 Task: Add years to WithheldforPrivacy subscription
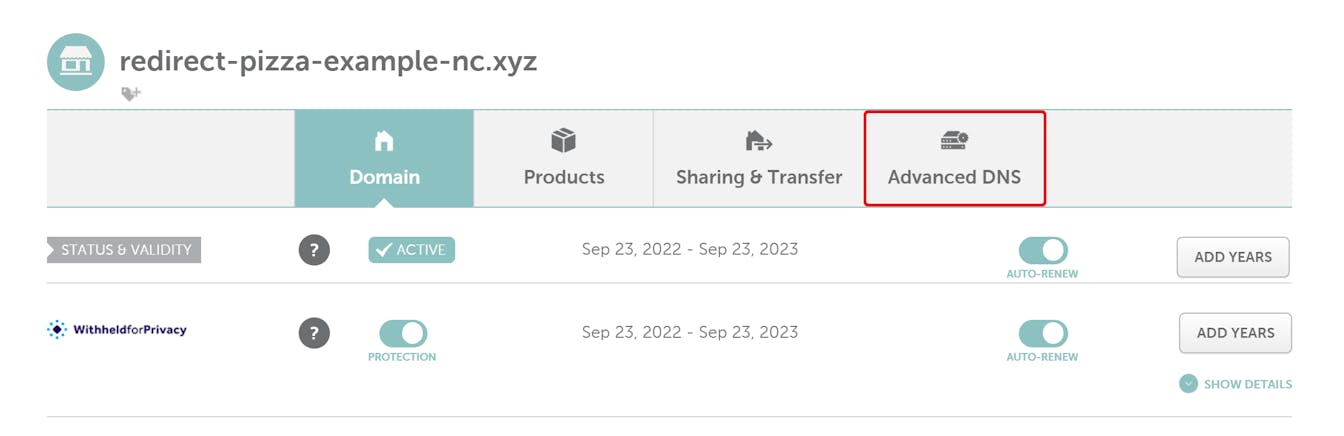1235,333
